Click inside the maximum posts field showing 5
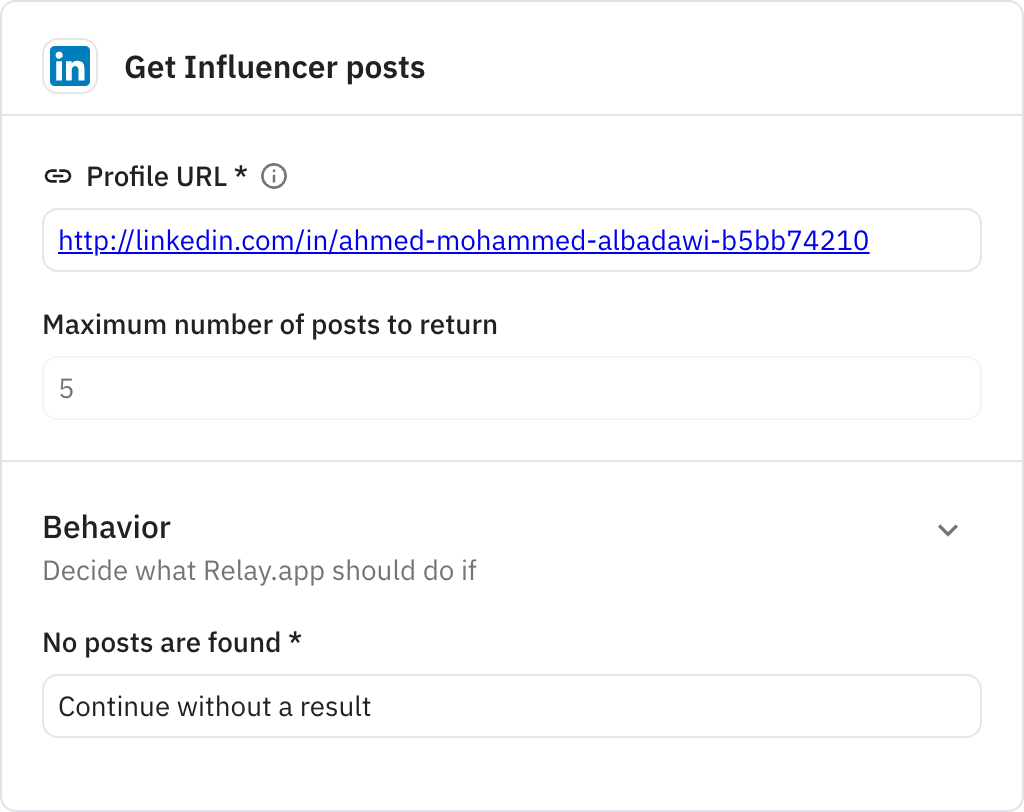Image resolution: width=1024 pixels, height=812 pixels. point(512,388)
